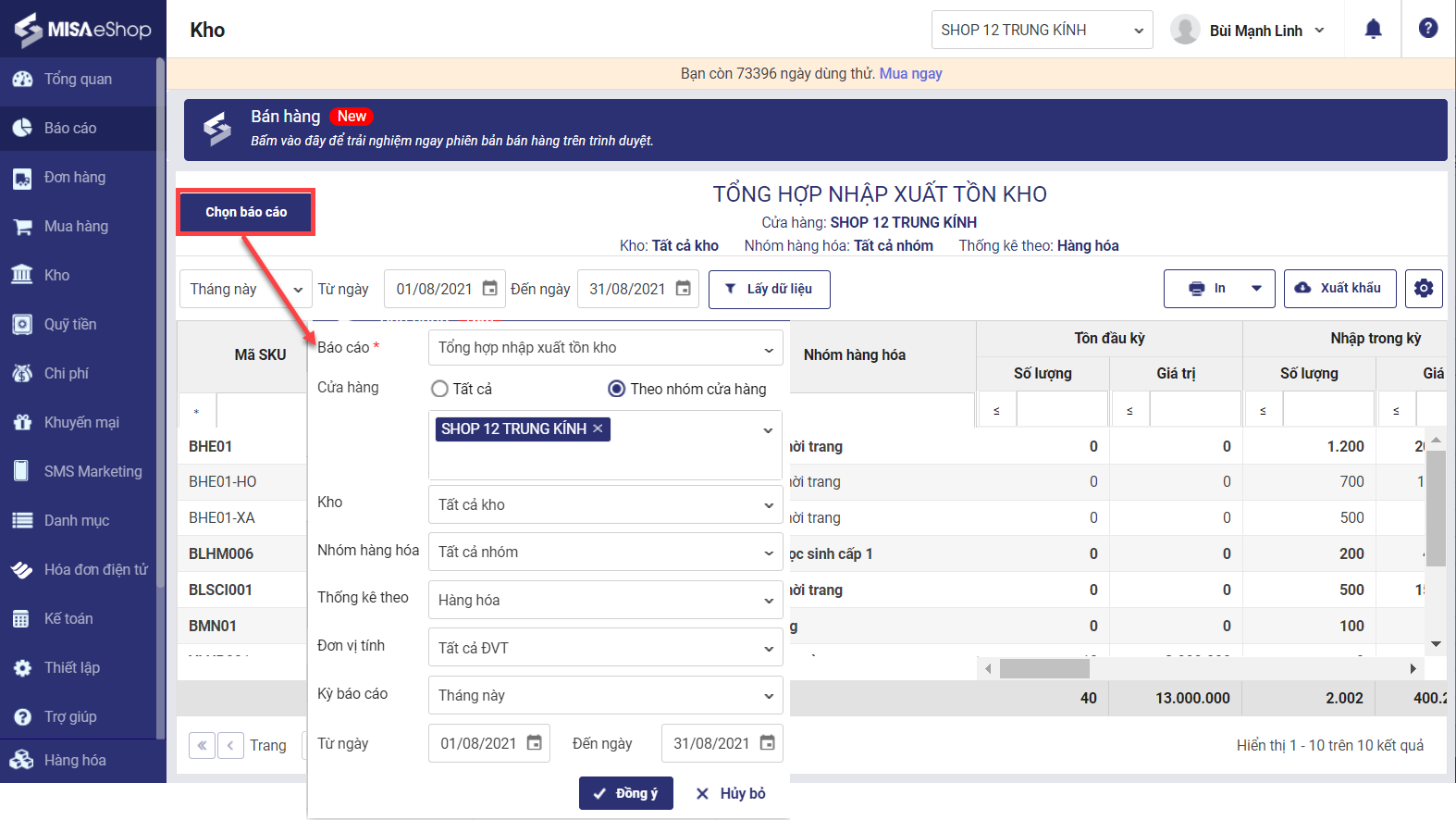Open notifications bell icon

[x=1374, y=29]
